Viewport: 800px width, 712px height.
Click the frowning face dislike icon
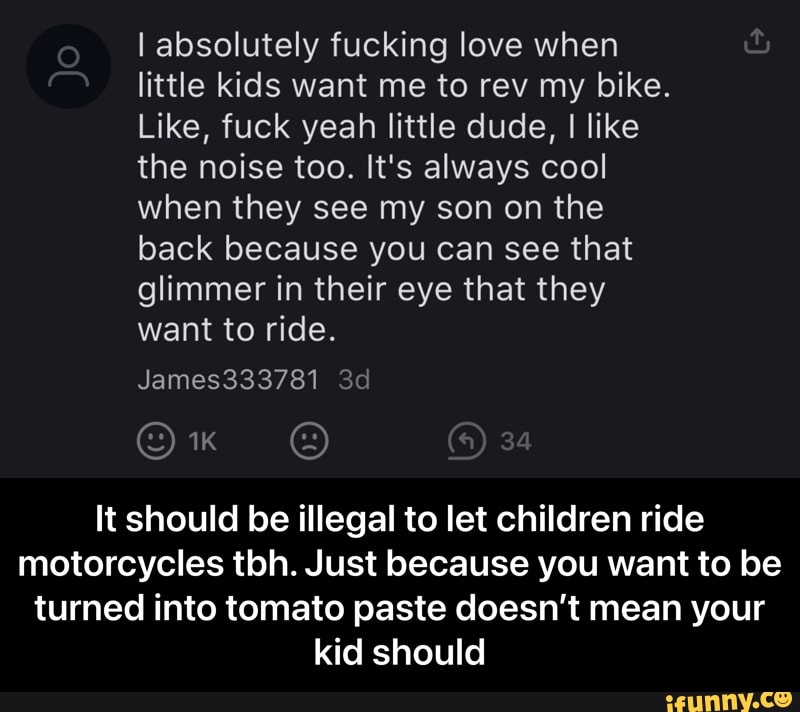pos(309,441)
